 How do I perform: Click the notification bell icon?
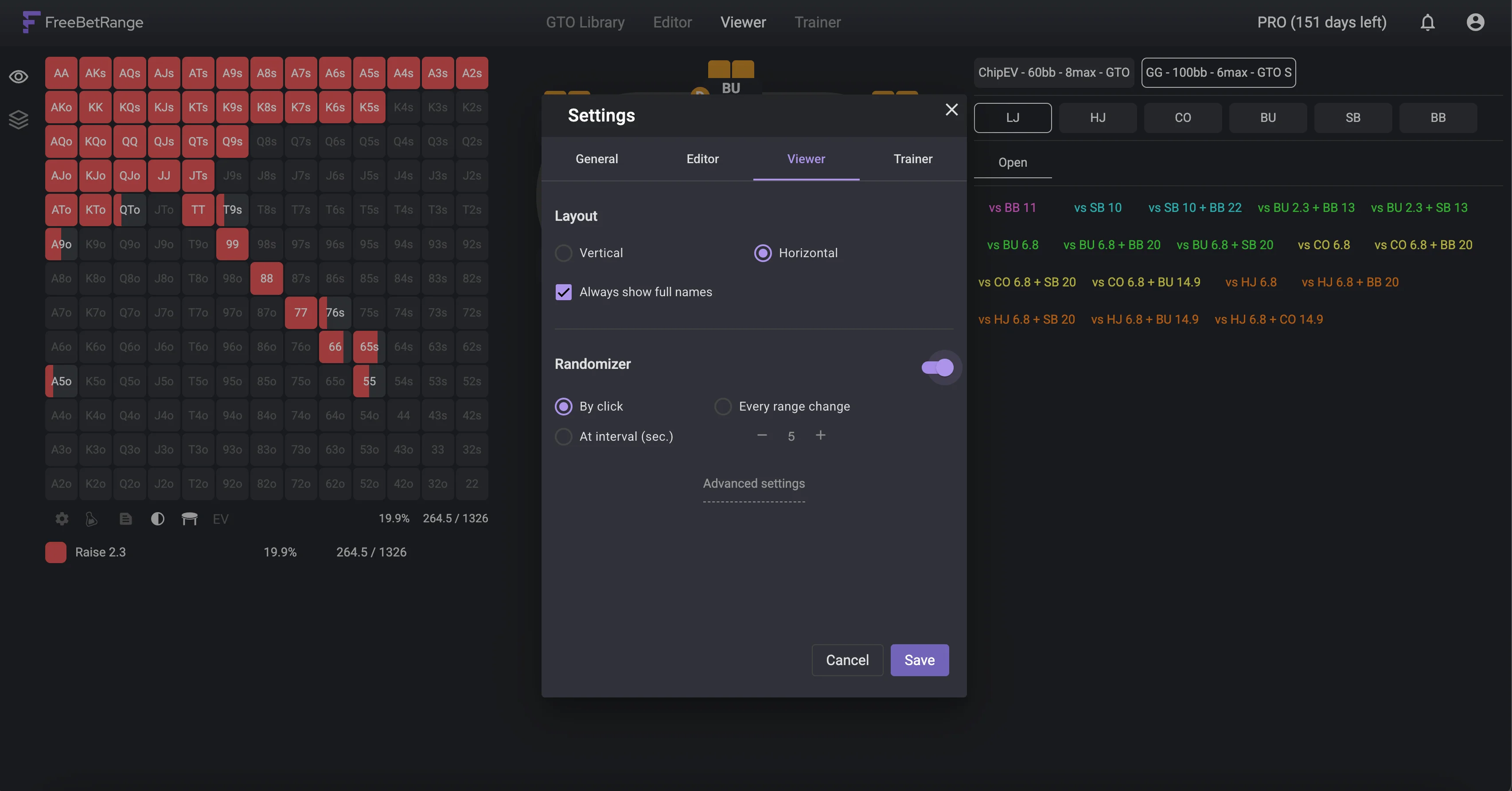point(1427,22)
